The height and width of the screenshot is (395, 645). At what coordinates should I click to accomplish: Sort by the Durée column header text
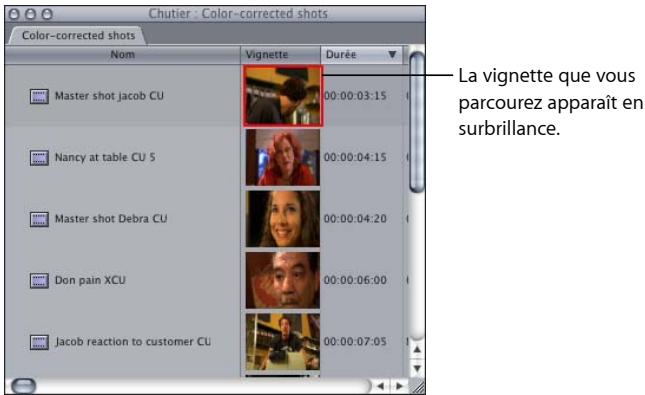pyautogui.click(x=341, y=54)
